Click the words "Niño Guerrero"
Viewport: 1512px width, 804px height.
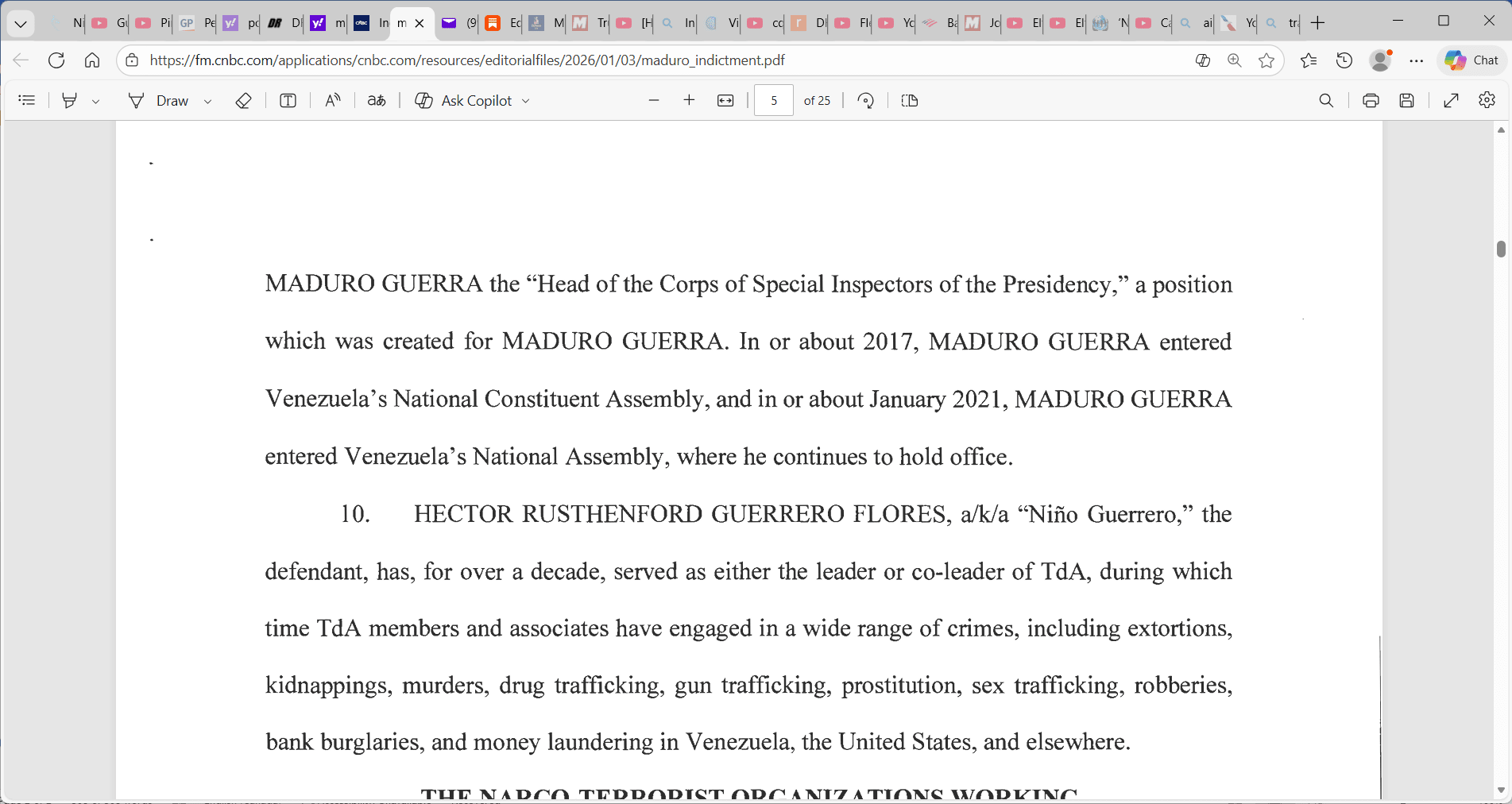click(1103, 514)
